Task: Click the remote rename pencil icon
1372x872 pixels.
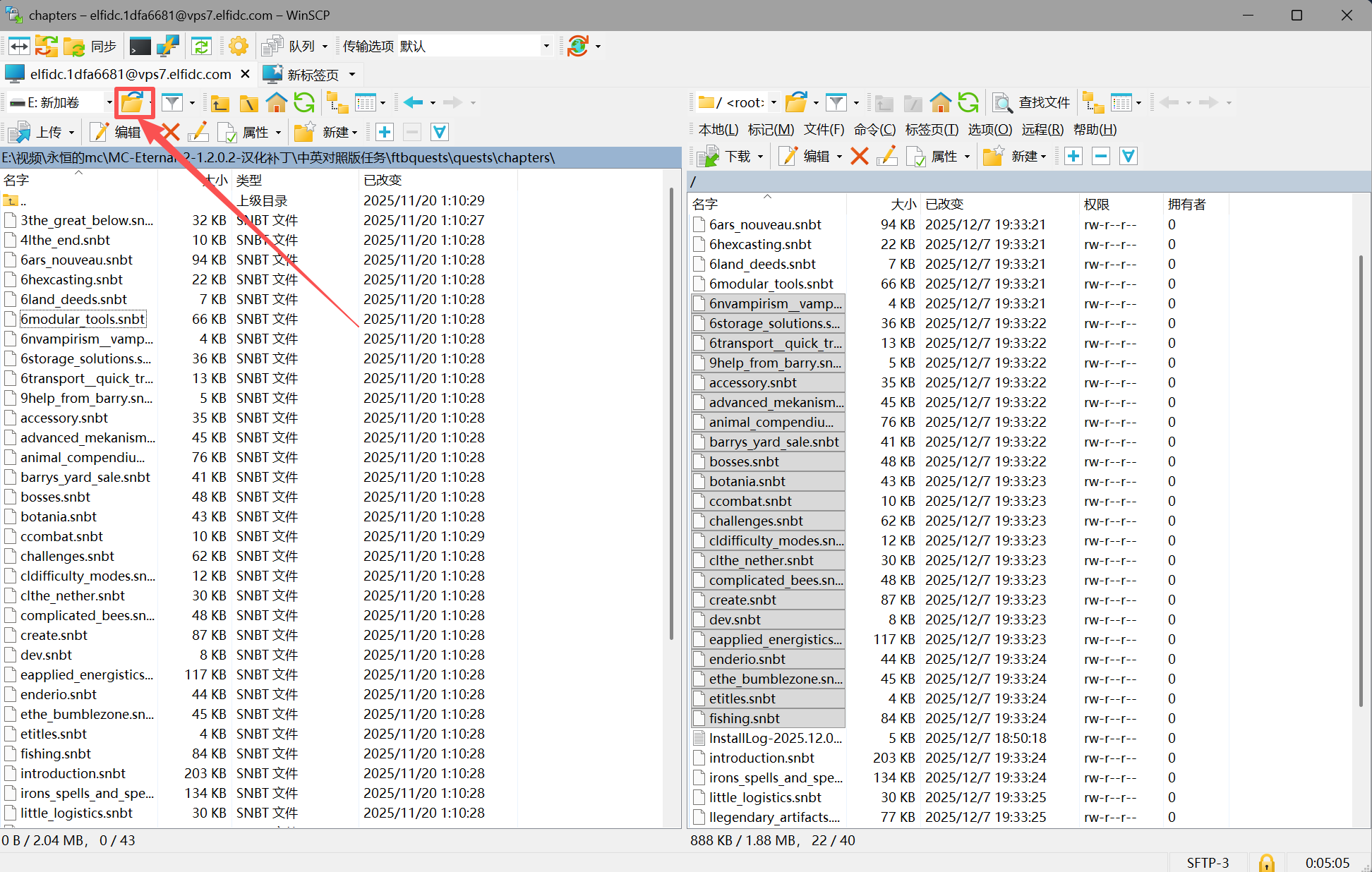Action: (887, 156)
